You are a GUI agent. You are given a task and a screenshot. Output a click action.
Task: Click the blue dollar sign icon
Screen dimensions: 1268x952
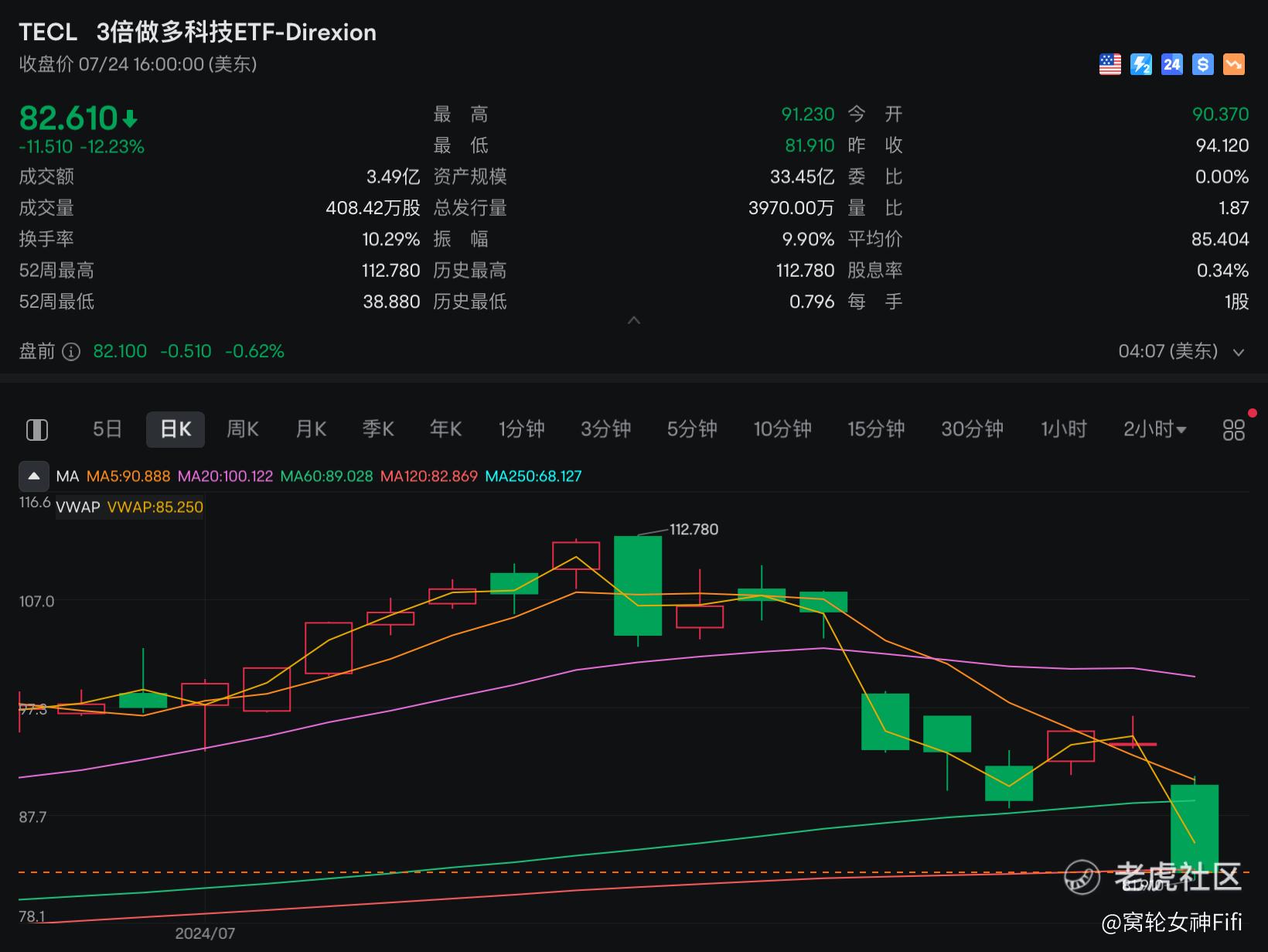point(1203,64)
